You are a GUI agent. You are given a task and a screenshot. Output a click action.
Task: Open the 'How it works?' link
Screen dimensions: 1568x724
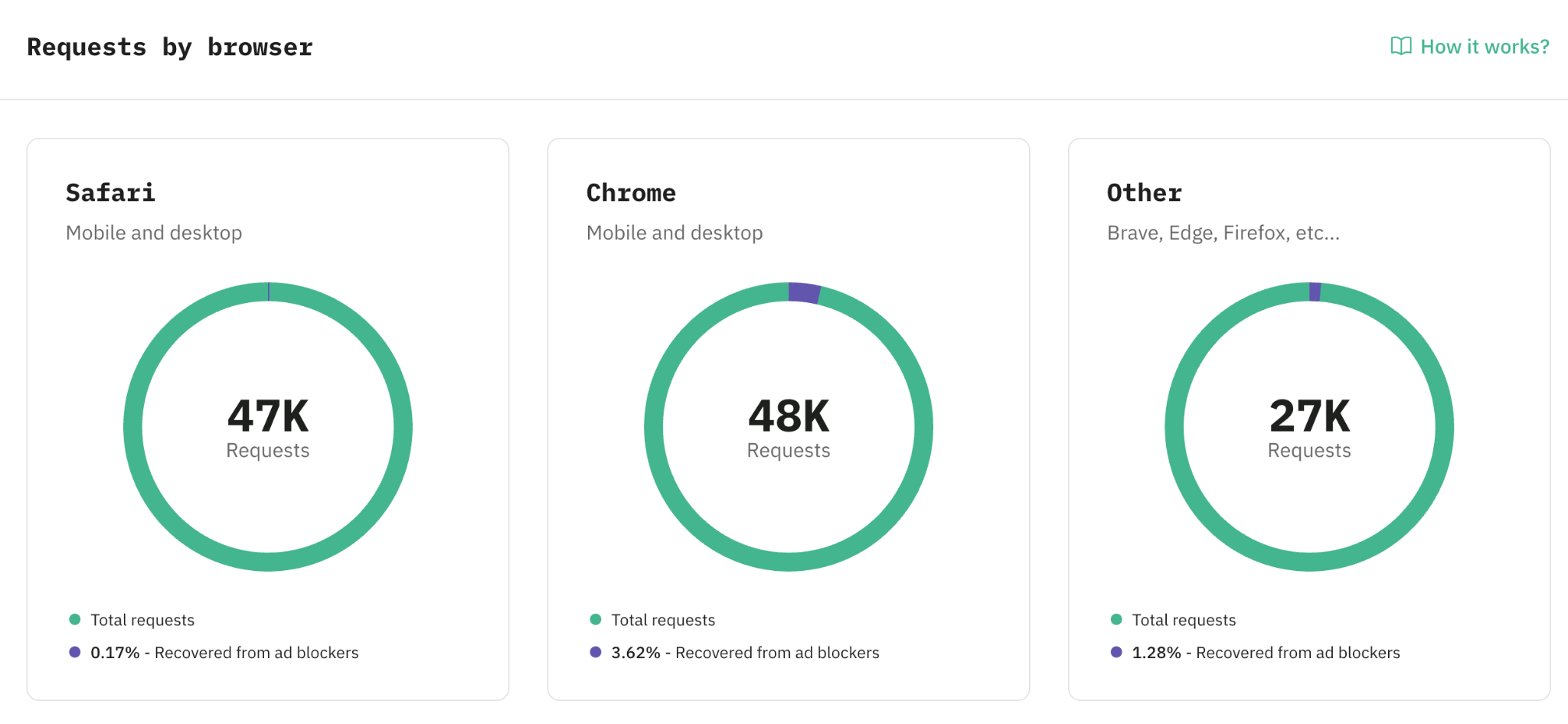point(1469,47)
